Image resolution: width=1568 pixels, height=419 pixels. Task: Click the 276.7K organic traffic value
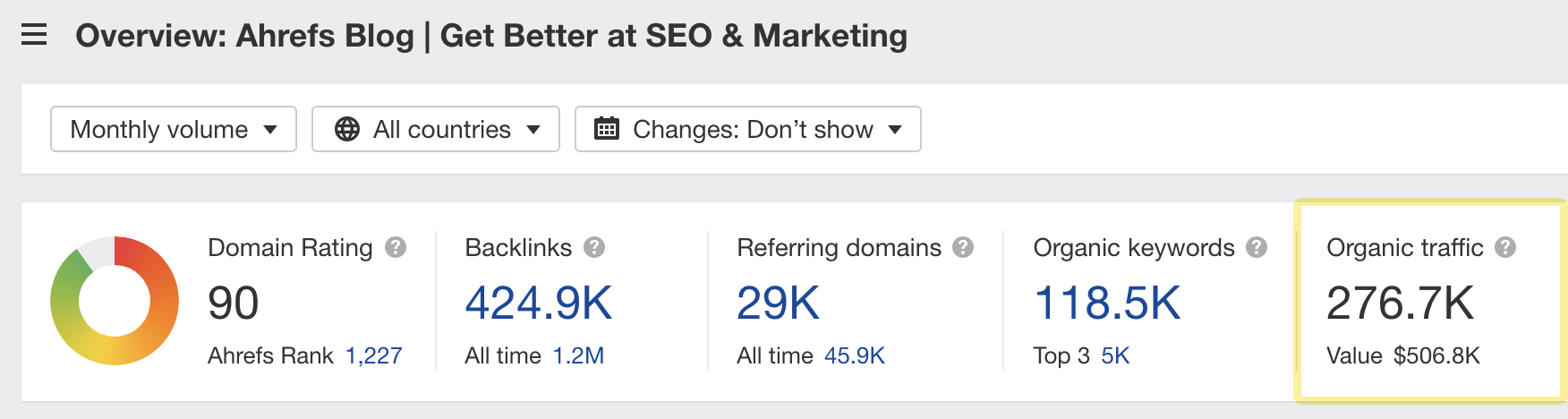tap(1400, 303)
